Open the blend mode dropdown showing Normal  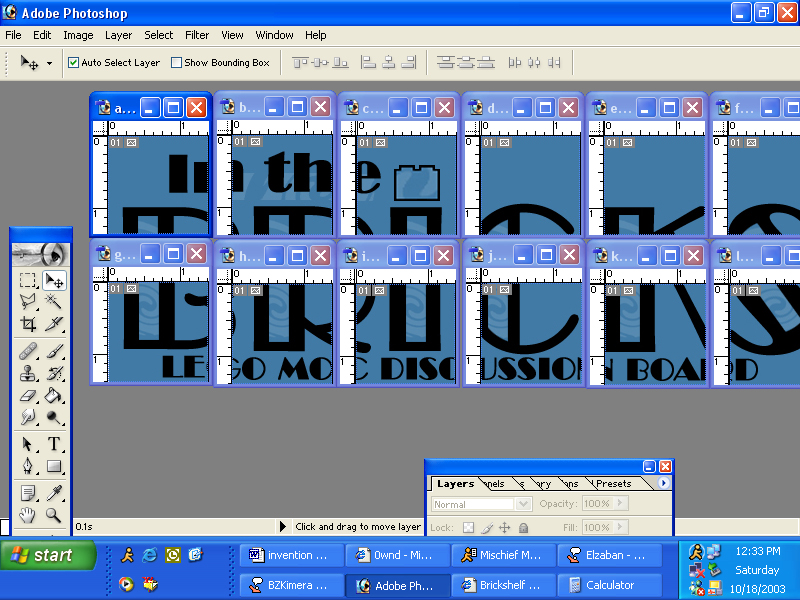[522, 504]
